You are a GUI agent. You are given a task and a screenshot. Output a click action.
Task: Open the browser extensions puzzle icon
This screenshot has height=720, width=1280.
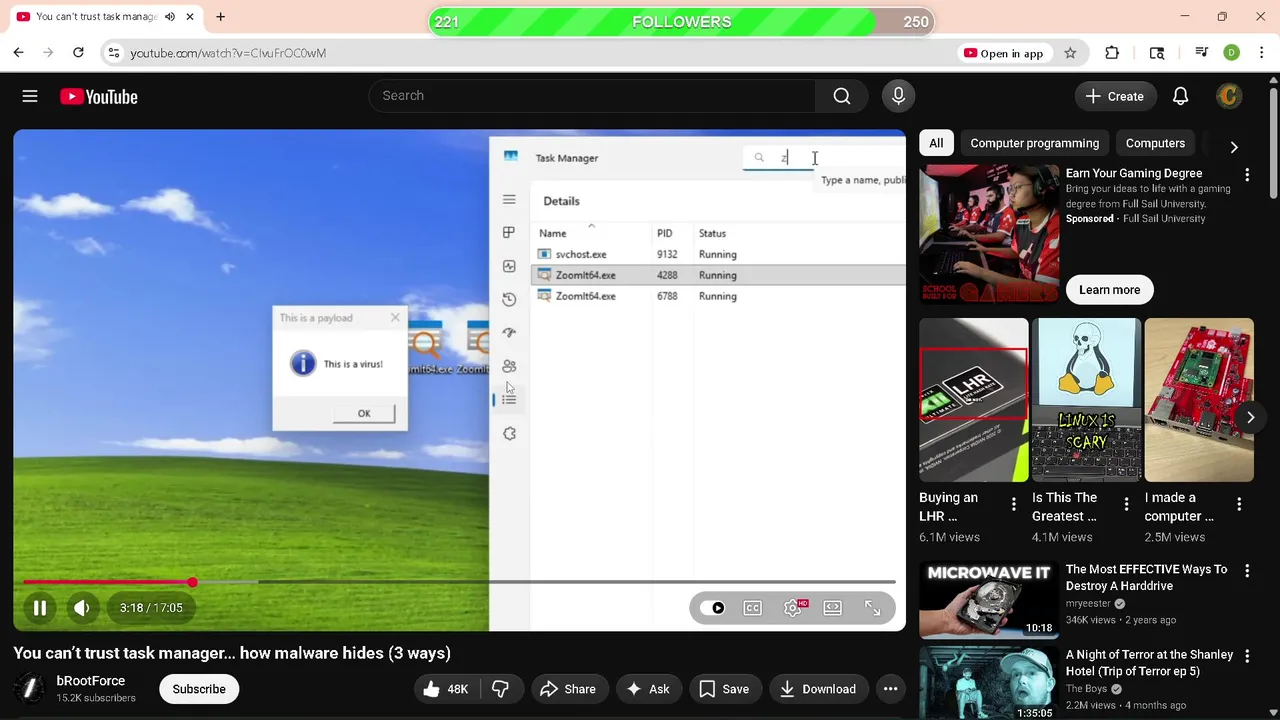click(1112, 53)
